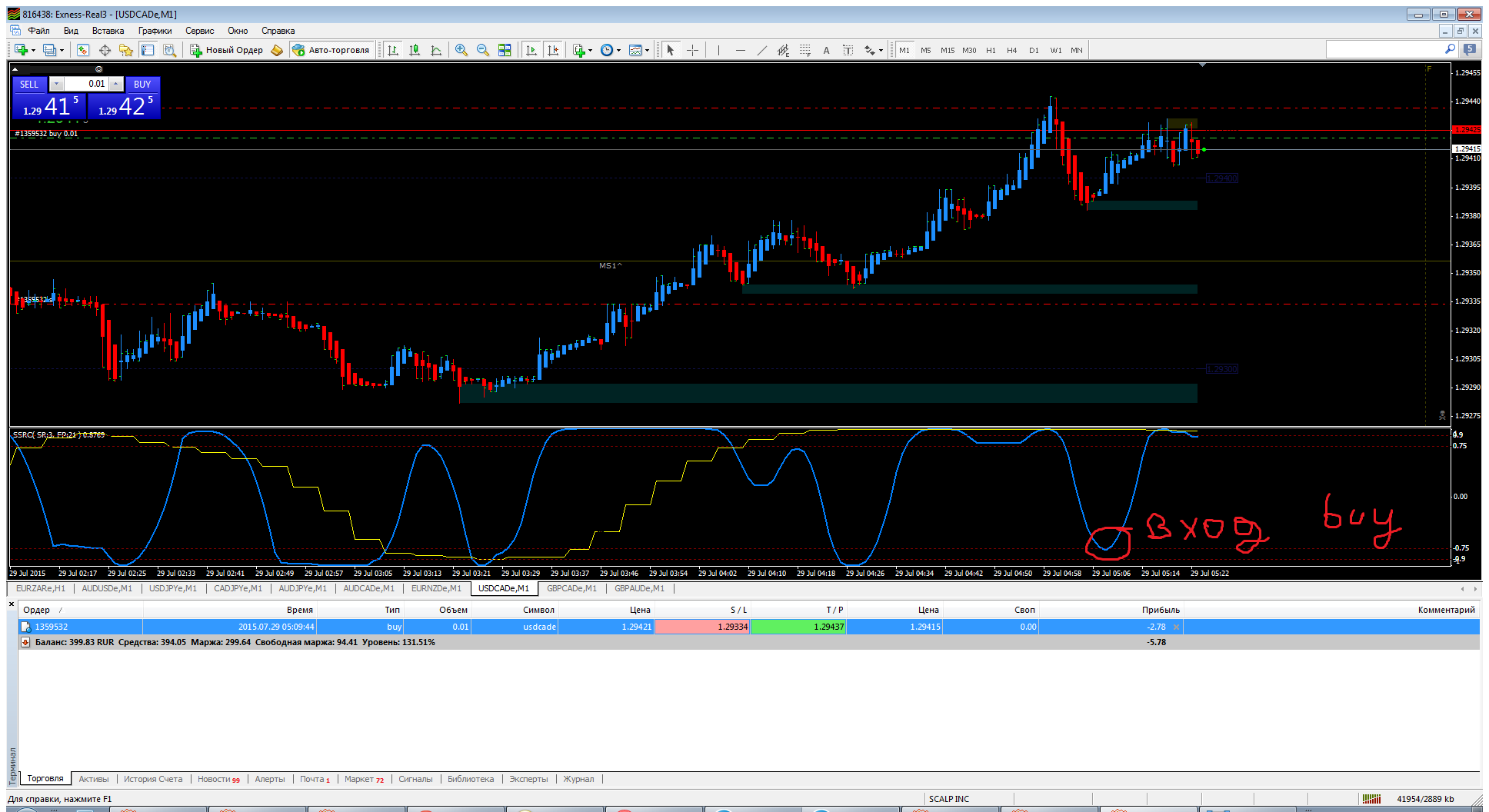Click the Zoom In magnifier icon
Image resolution: width=1489 pixels, height=812 pixels.
coord(461,50)
